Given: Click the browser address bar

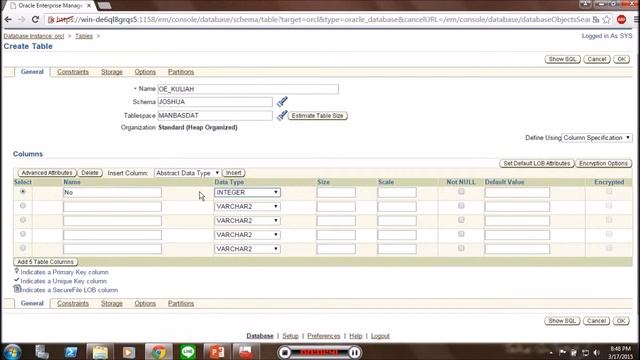Looking at the screenshot, I should [318, 19].
